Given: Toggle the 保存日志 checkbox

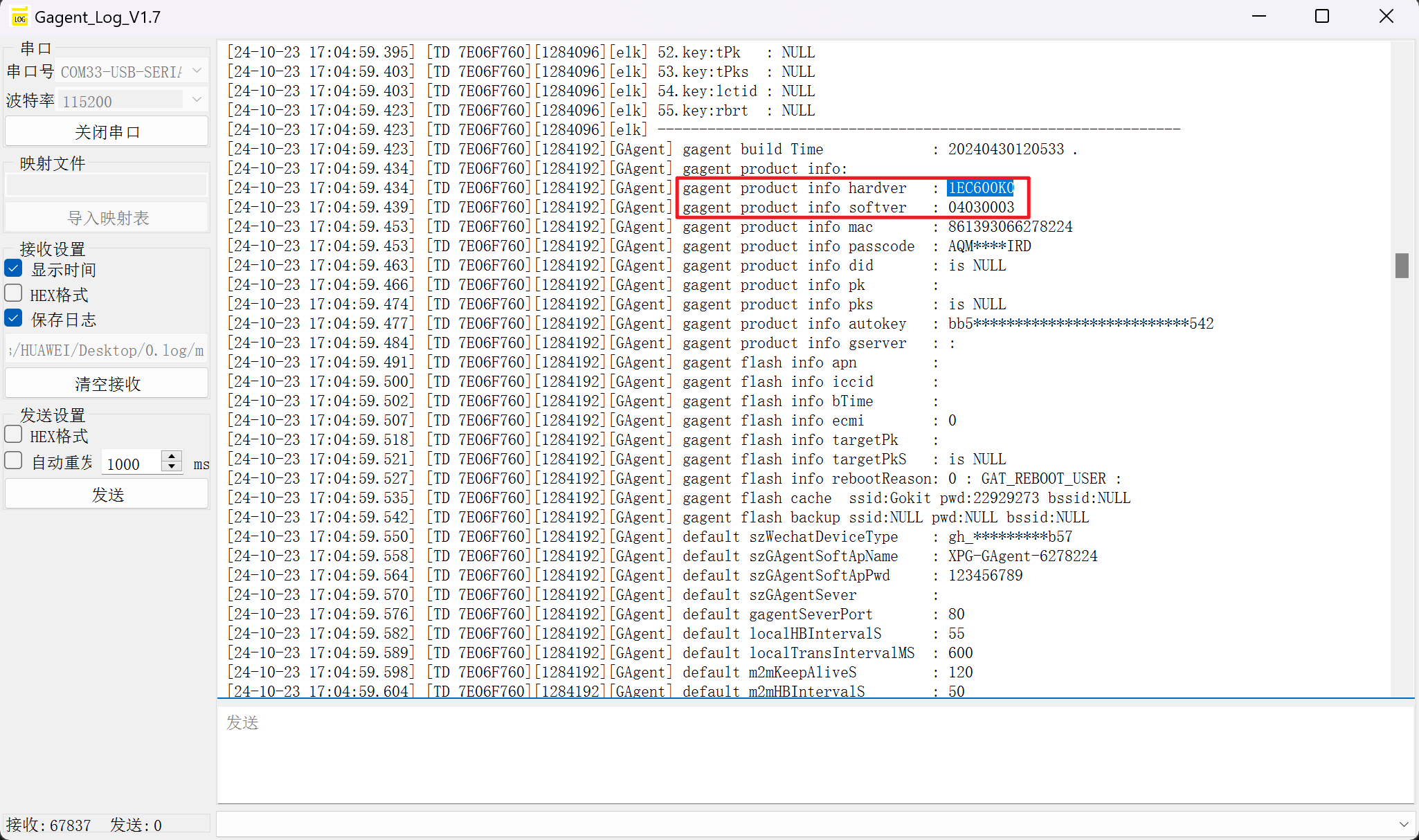Looking at the screenshot, I should click(14, 318).
